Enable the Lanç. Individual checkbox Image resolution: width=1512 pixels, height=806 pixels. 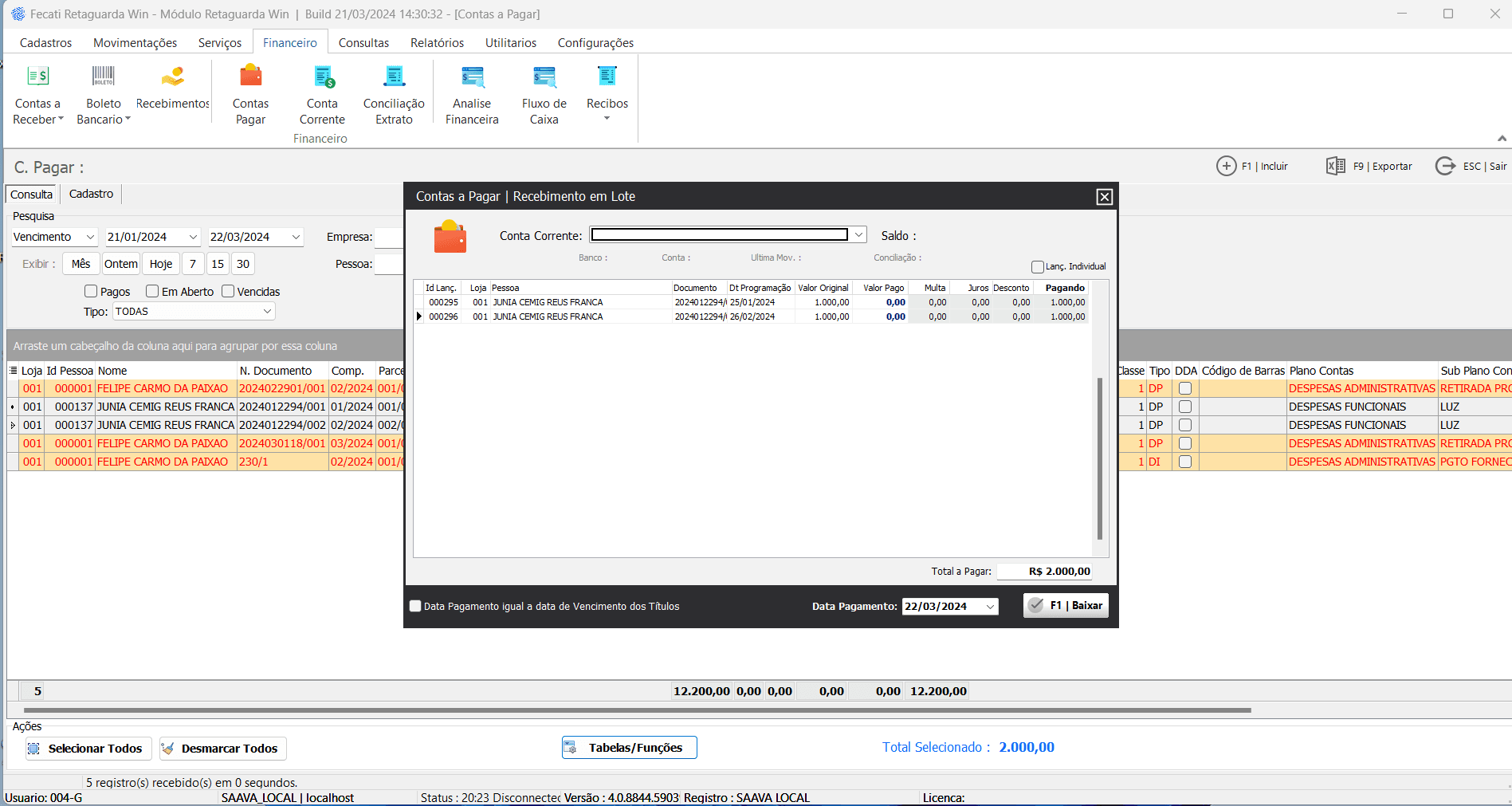coord(1038,267)
